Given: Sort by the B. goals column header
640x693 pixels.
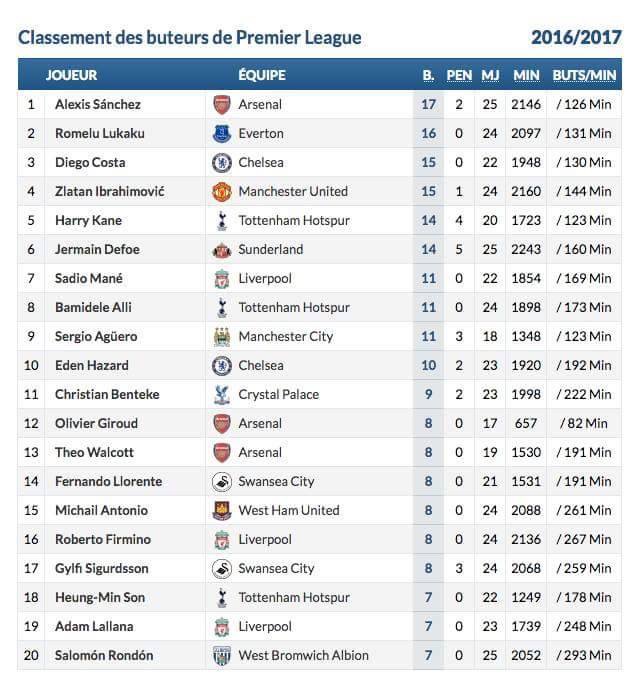Looking at the screenshot, I should pos(428,75).
